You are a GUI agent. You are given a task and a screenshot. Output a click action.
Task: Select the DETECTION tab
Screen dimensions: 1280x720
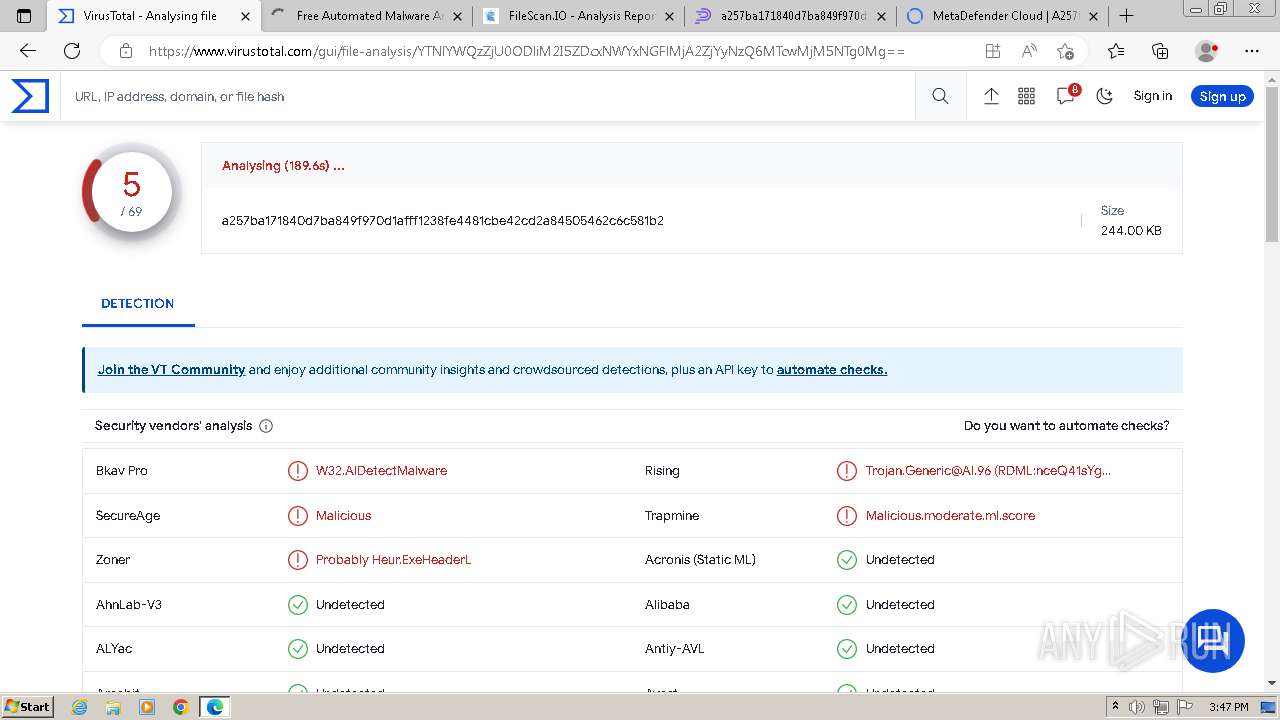coord(138,303)
